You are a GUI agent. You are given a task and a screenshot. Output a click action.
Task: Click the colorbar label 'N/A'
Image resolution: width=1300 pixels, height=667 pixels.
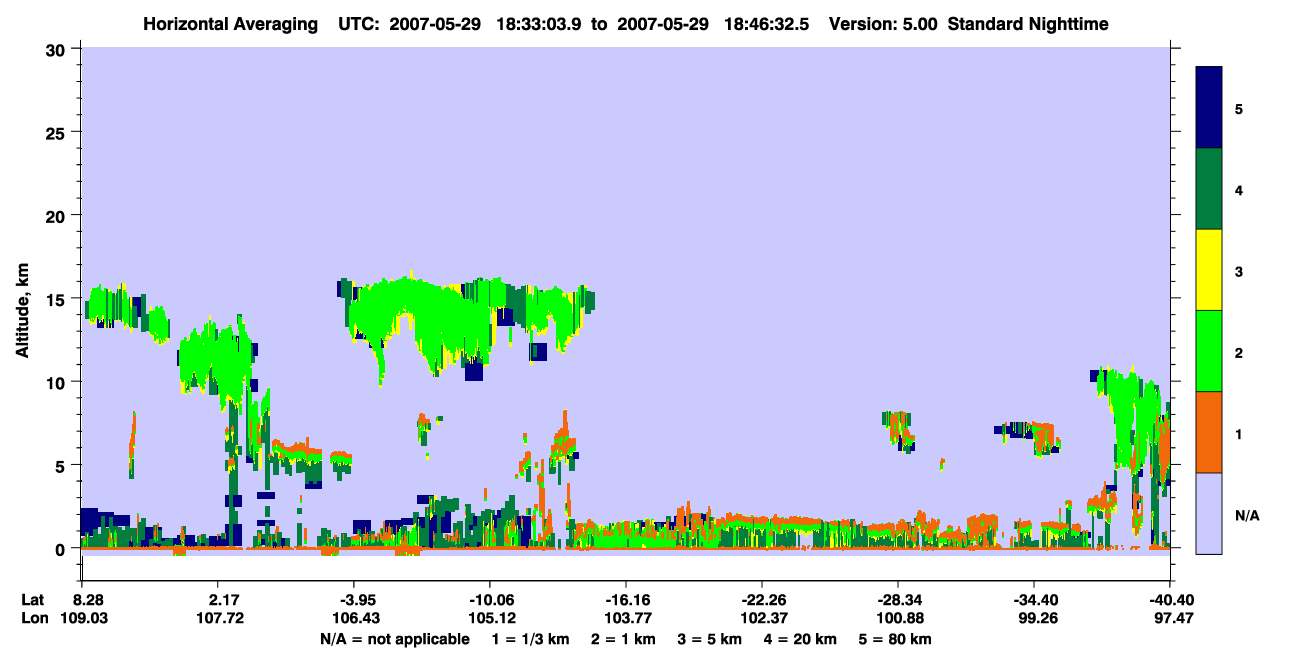tap(1247, 515)
